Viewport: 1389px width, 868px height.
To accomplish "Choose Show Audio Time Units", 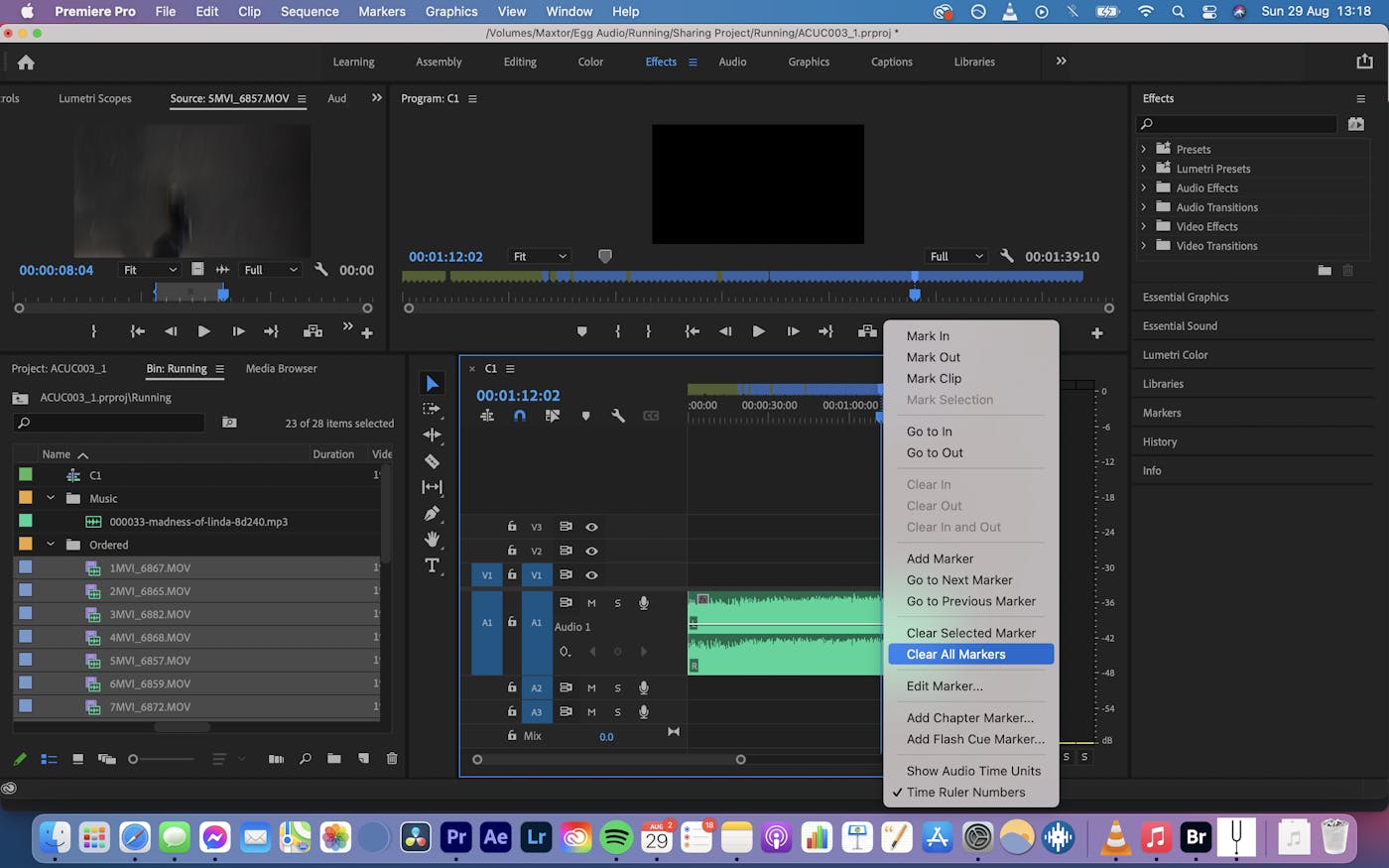I will pos(971,771).
